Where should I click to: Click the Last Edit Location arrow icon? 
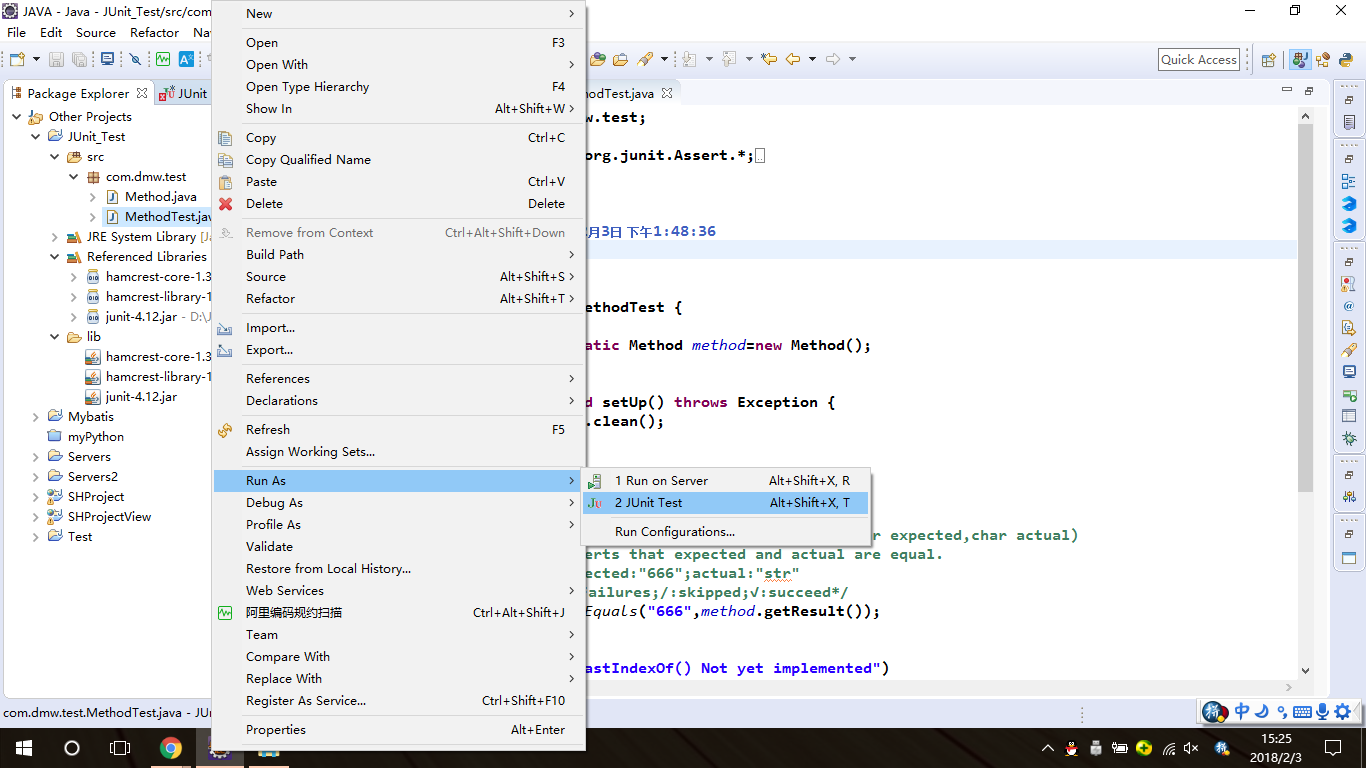(x=768, y=60)
